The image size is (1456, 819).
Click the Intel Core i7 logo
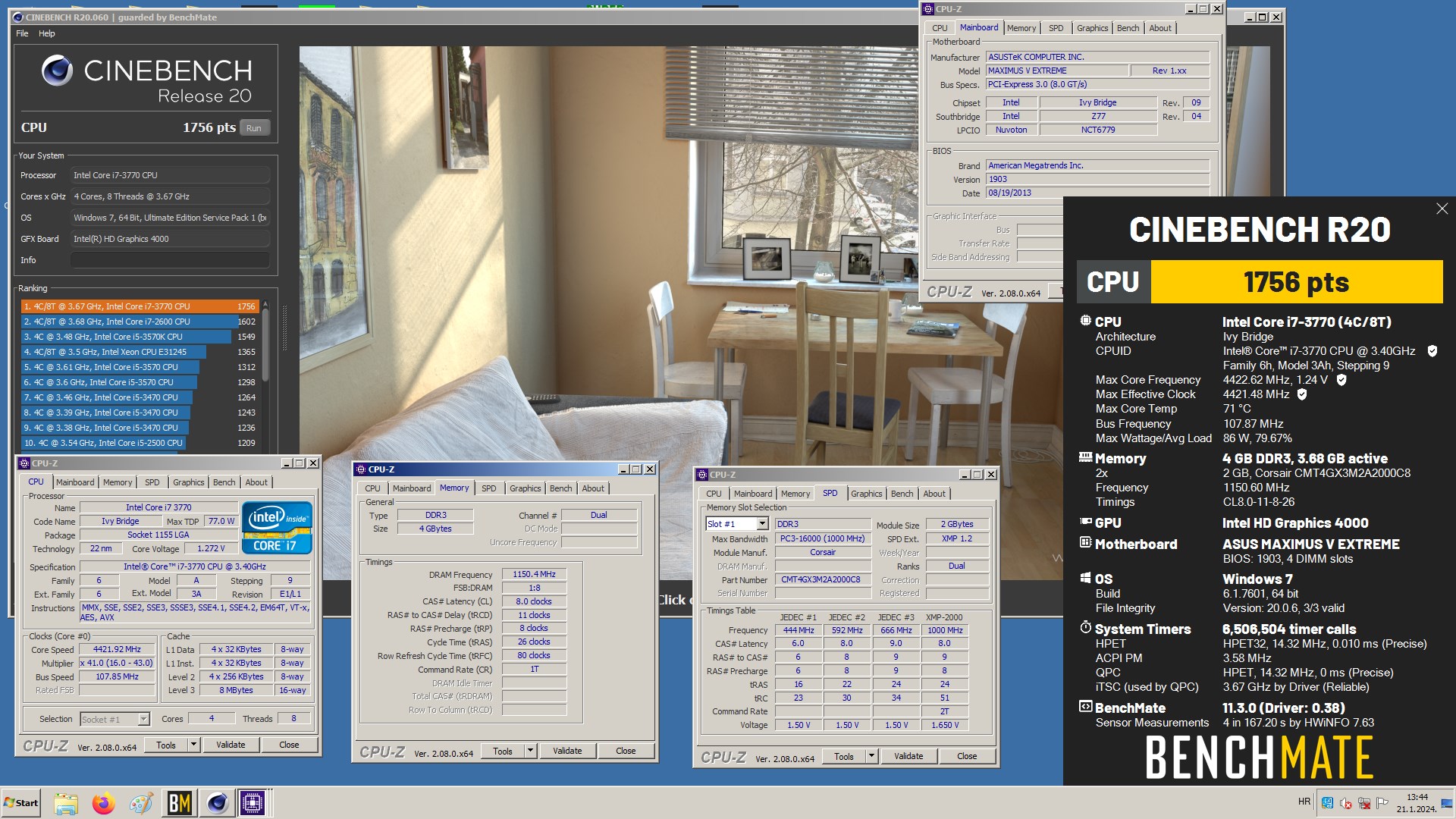277,527
